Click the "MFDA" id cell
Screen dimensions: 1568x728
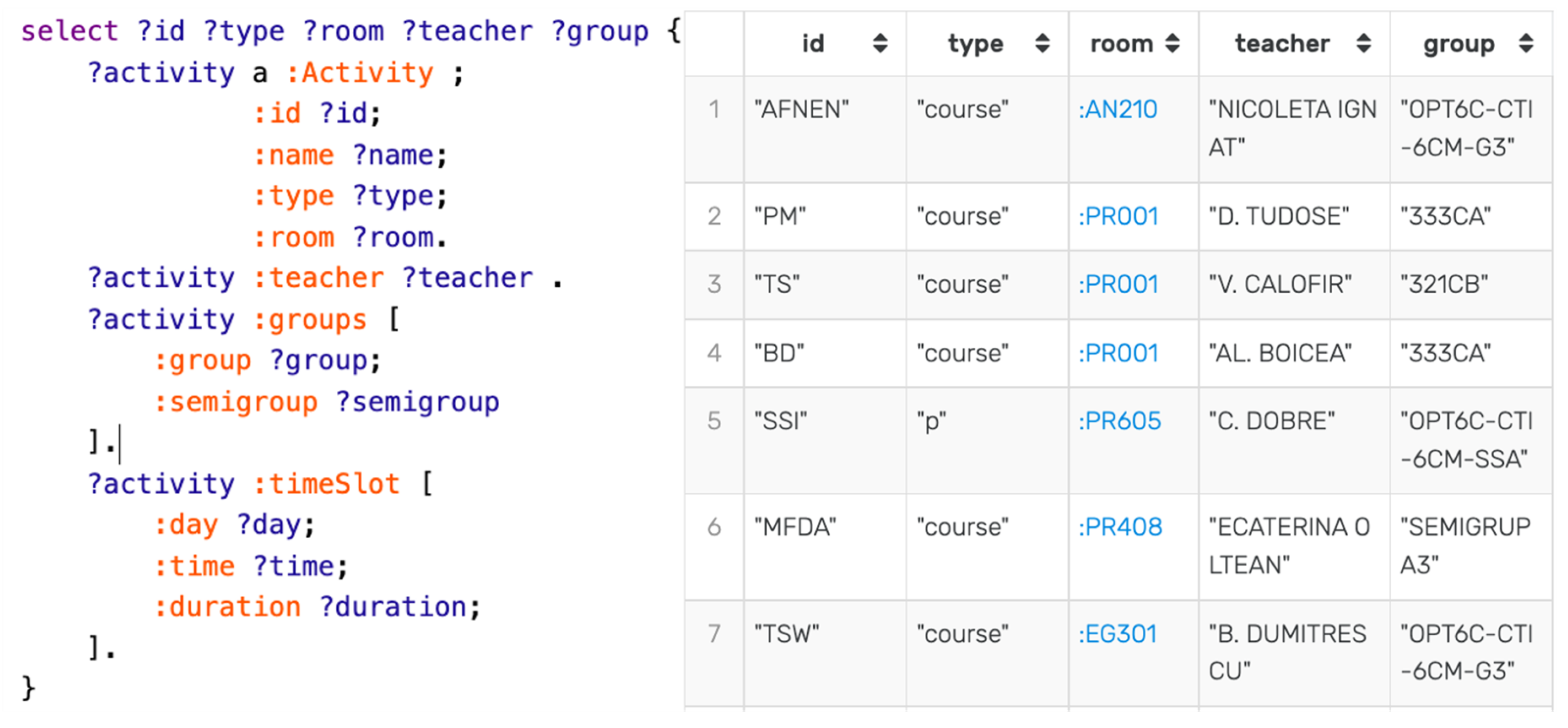point(795,527)
